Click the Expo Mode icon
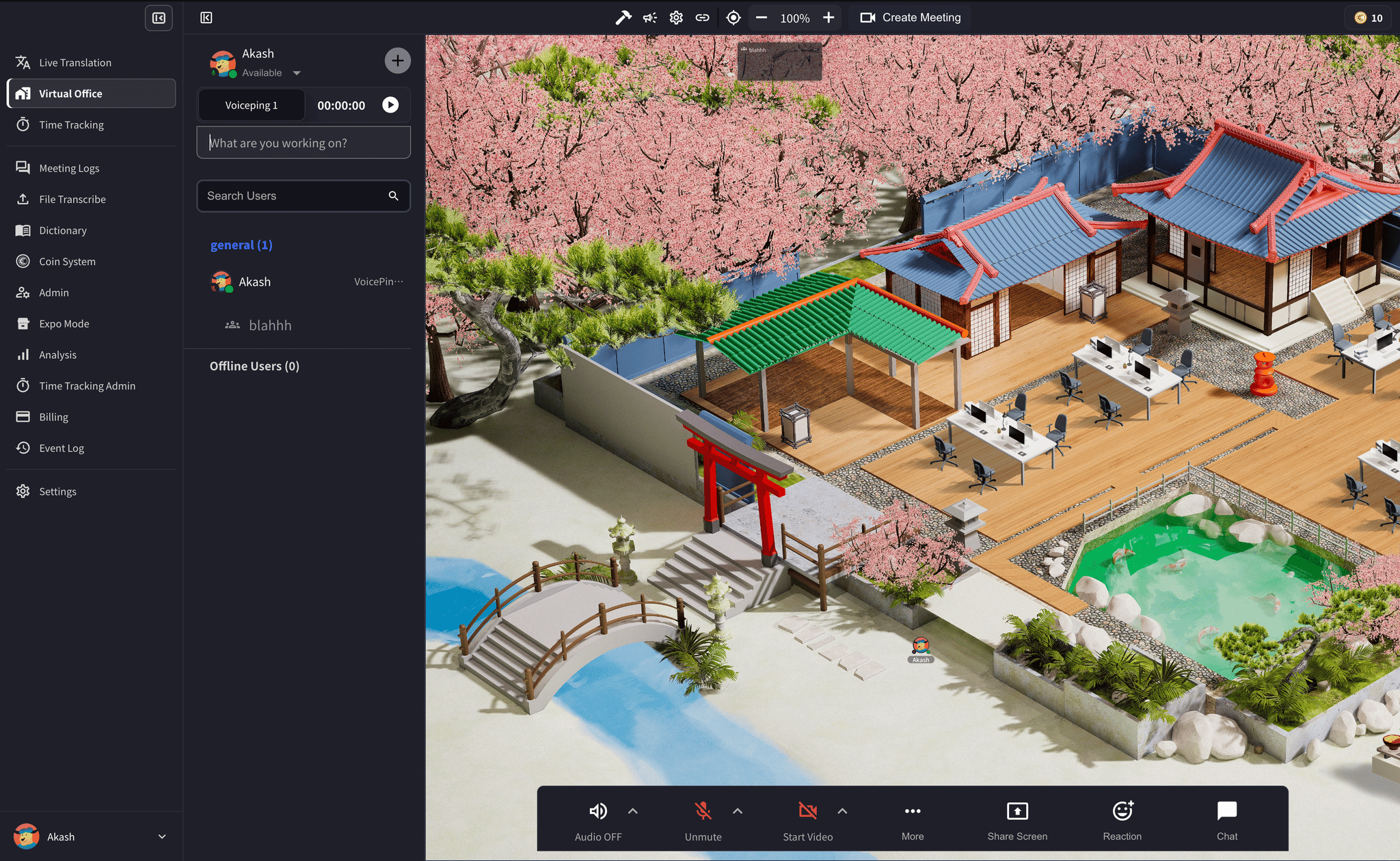This screenshot has height=861, width=1400. pos(23,323)
